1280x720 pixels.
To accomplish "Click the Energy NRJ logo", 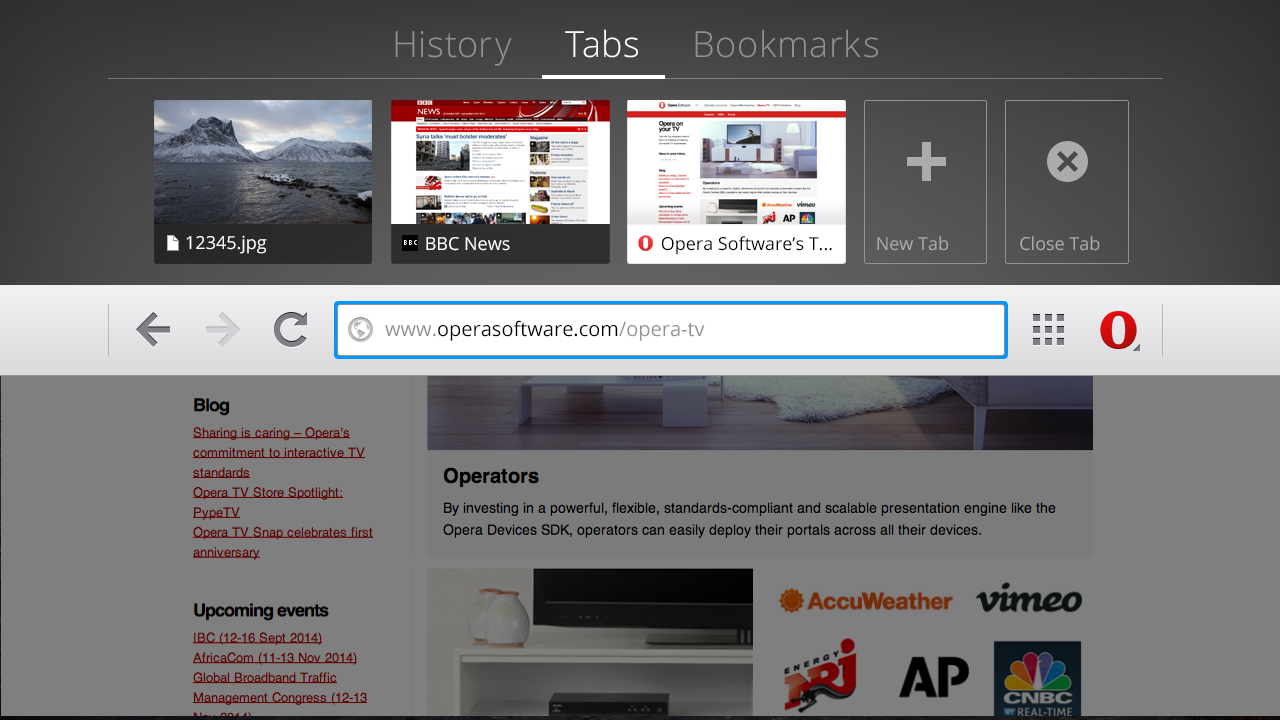I will pos(820,675).
